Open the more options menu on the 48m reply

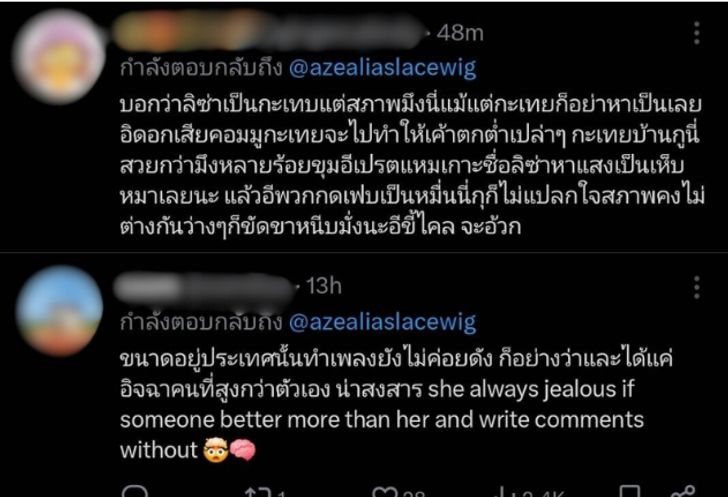pyautogui.click(x=696, y=33)
